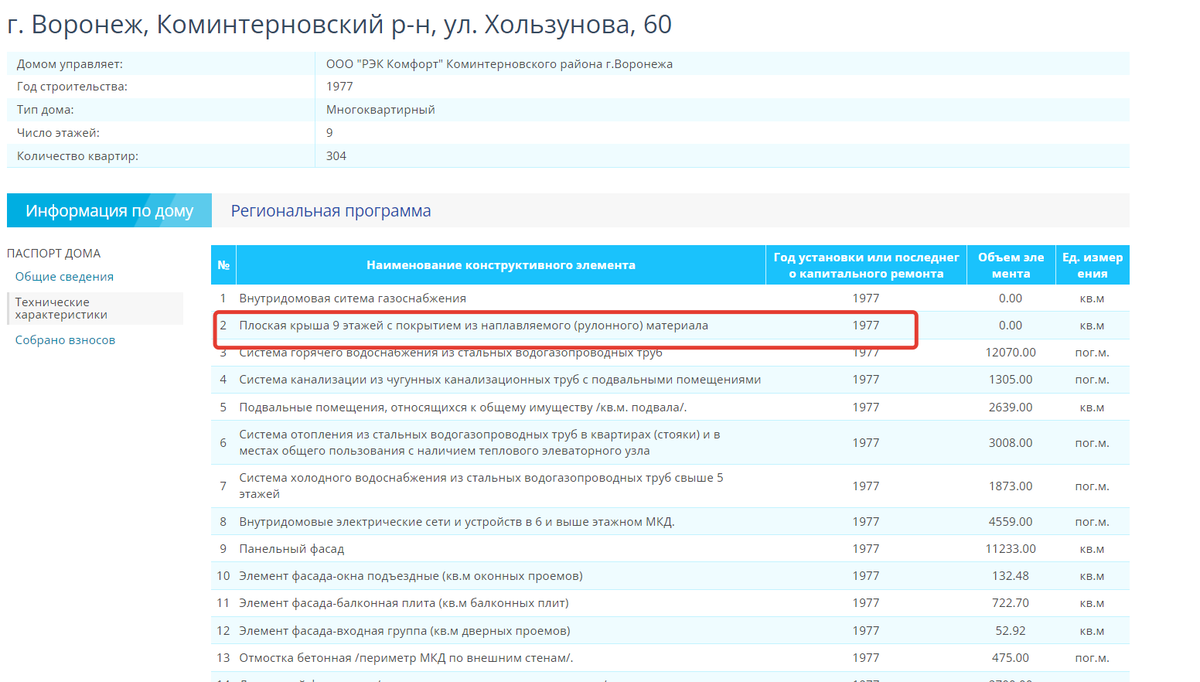
Task: Click the Год строительства label
Action: coord(72,87)
